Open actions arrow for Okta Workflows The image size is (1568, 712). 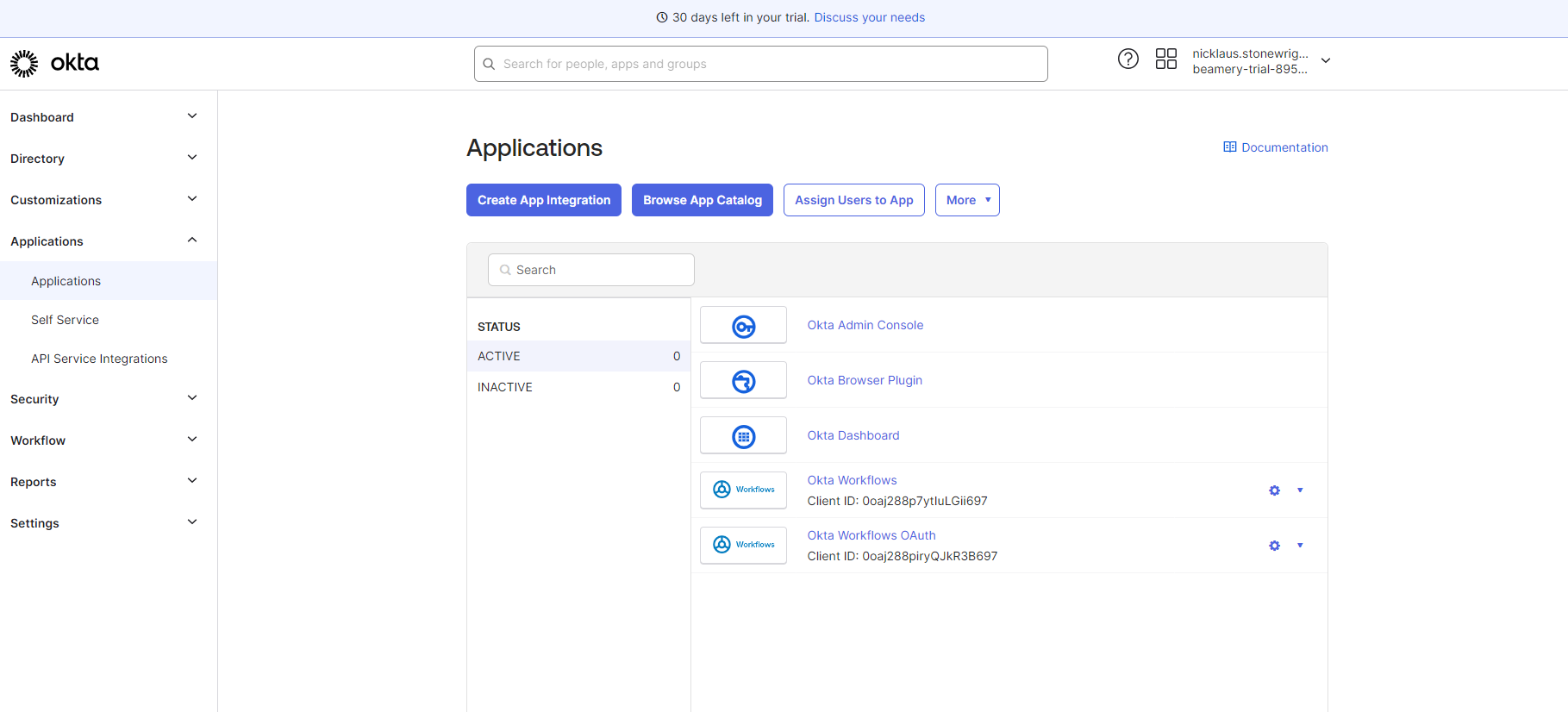[x=1300, y=490]
